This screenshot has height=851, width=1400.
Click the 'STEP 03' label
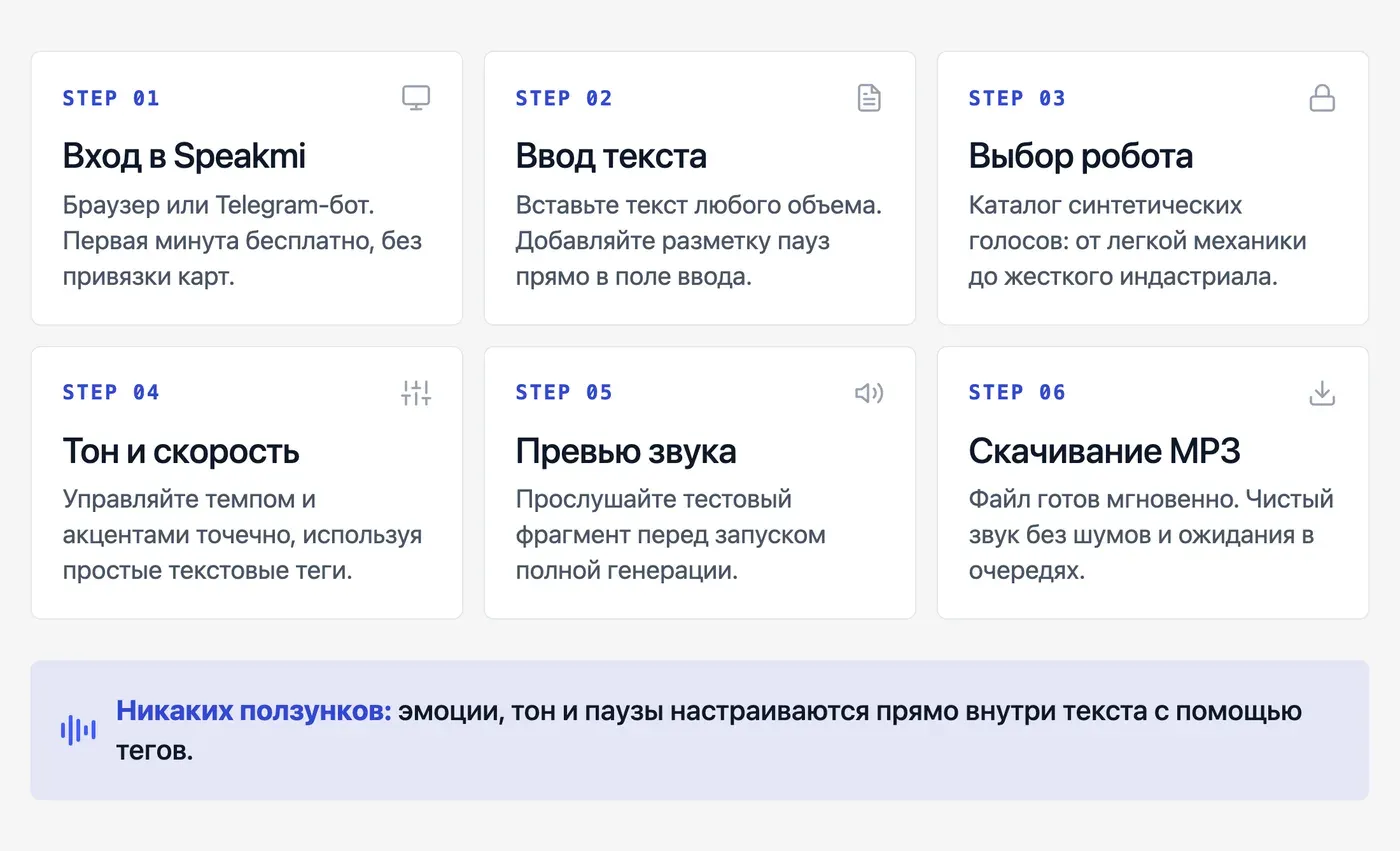pyautogui.click(x=1017, y=98)
